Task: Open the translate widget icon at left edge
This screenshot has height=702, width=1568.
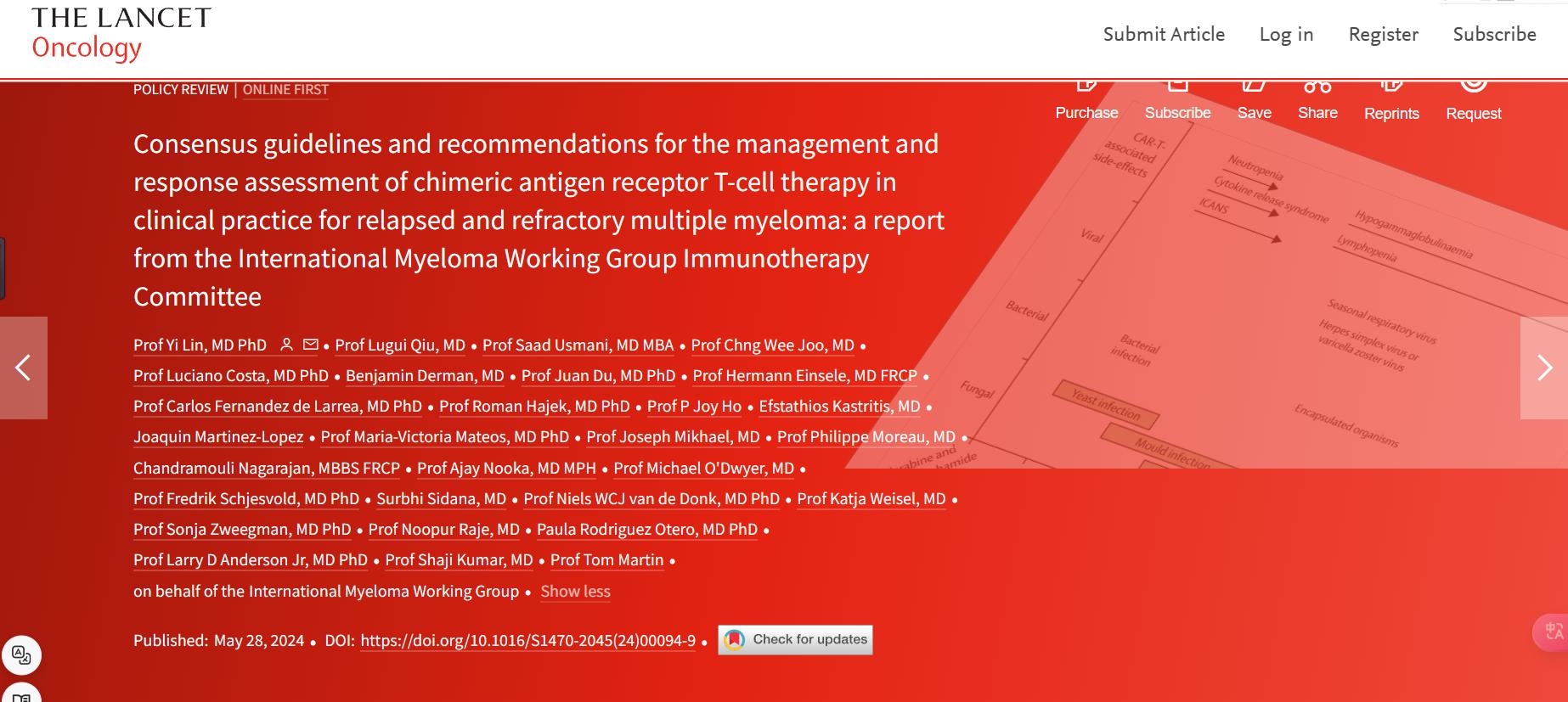Action: tap(21, 655)
